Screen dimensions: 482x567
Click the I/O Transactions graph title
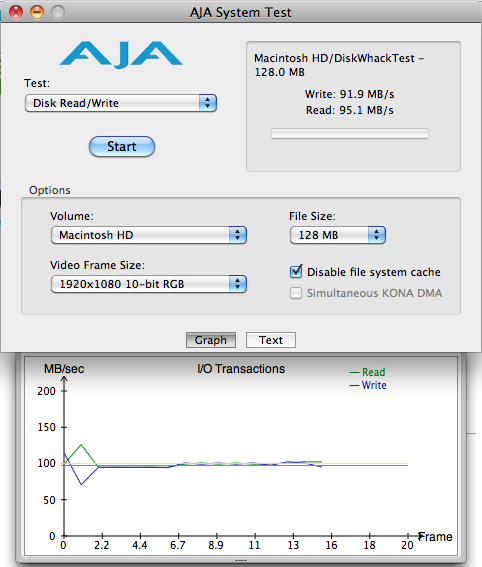tap(241, 368)
